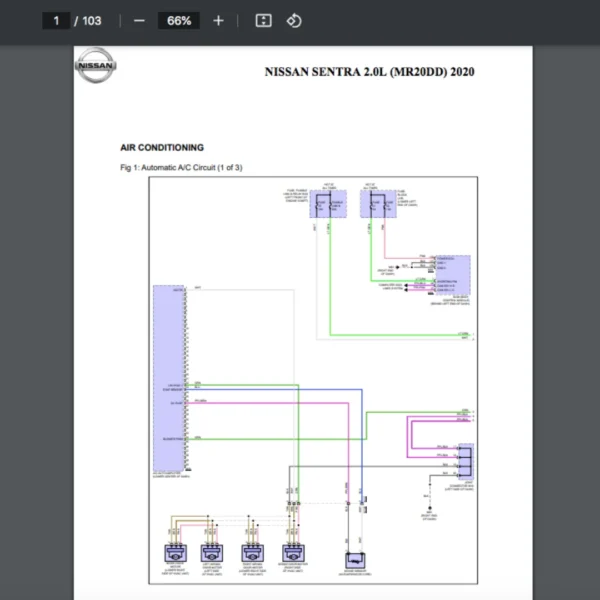Image resolution: width=600 pixels, height=600 pixels.
Task: Click the right fuse block at diagram top
Action: (x=379, y=207)
